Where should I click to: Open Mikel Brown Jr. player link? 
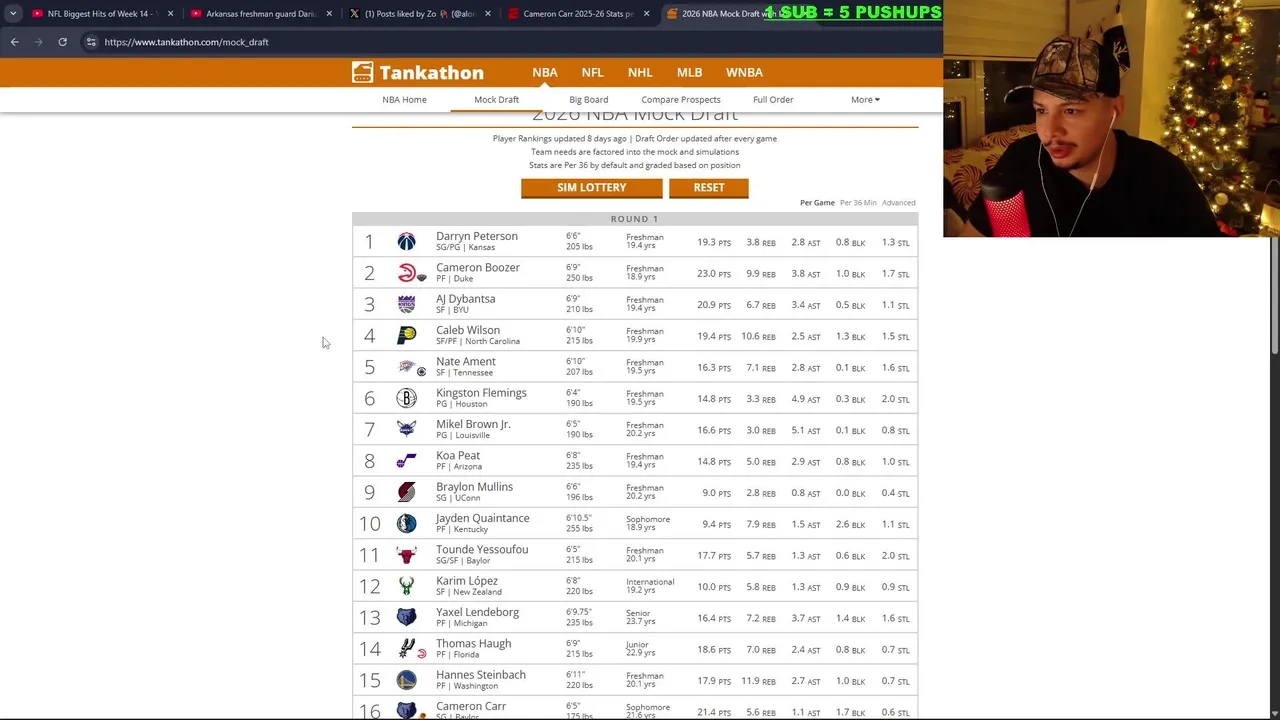pos(473,424)
